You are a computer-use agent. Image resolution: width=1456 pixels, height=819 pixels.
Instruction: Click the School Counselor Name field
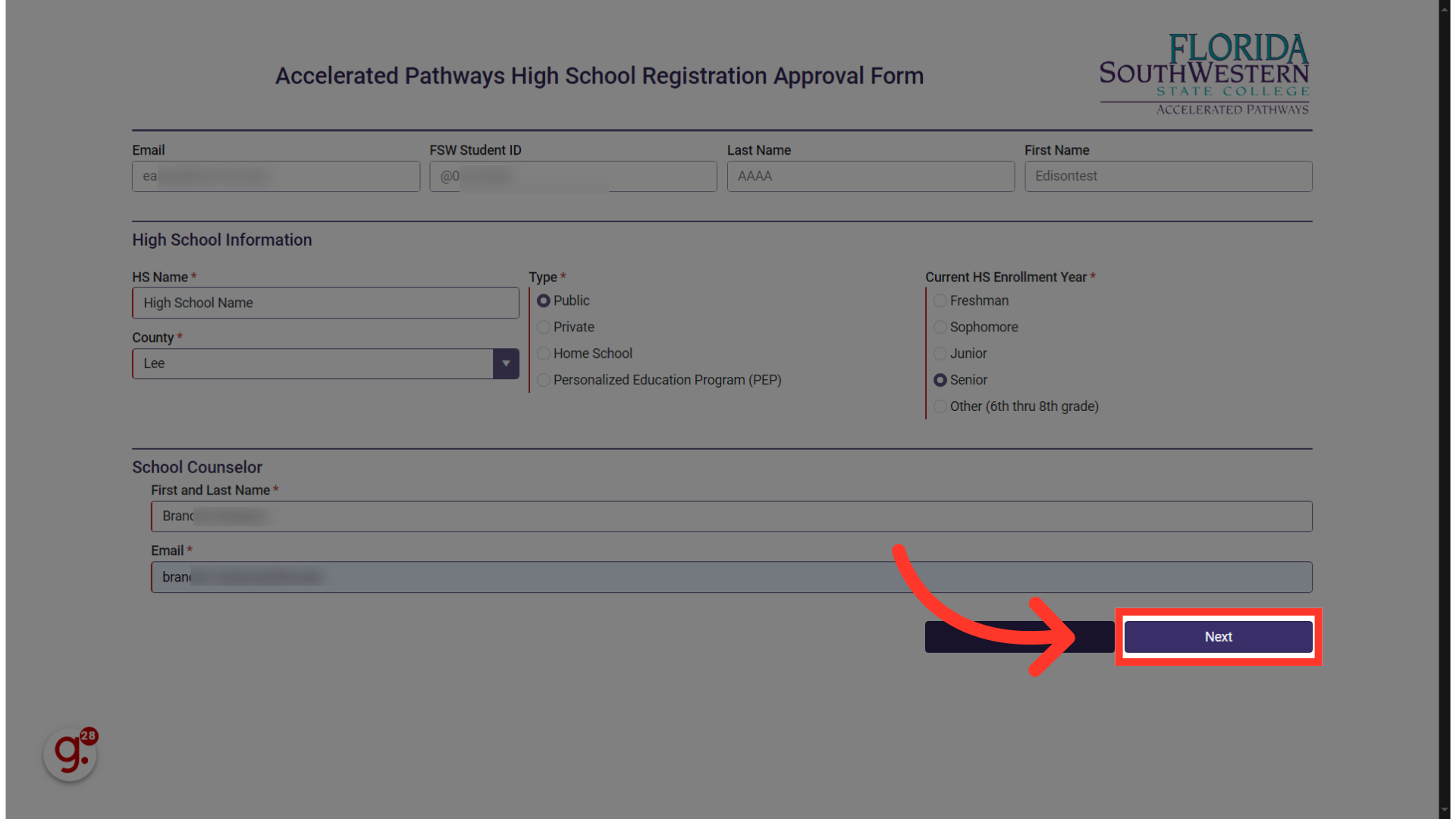tap(731, 516)
